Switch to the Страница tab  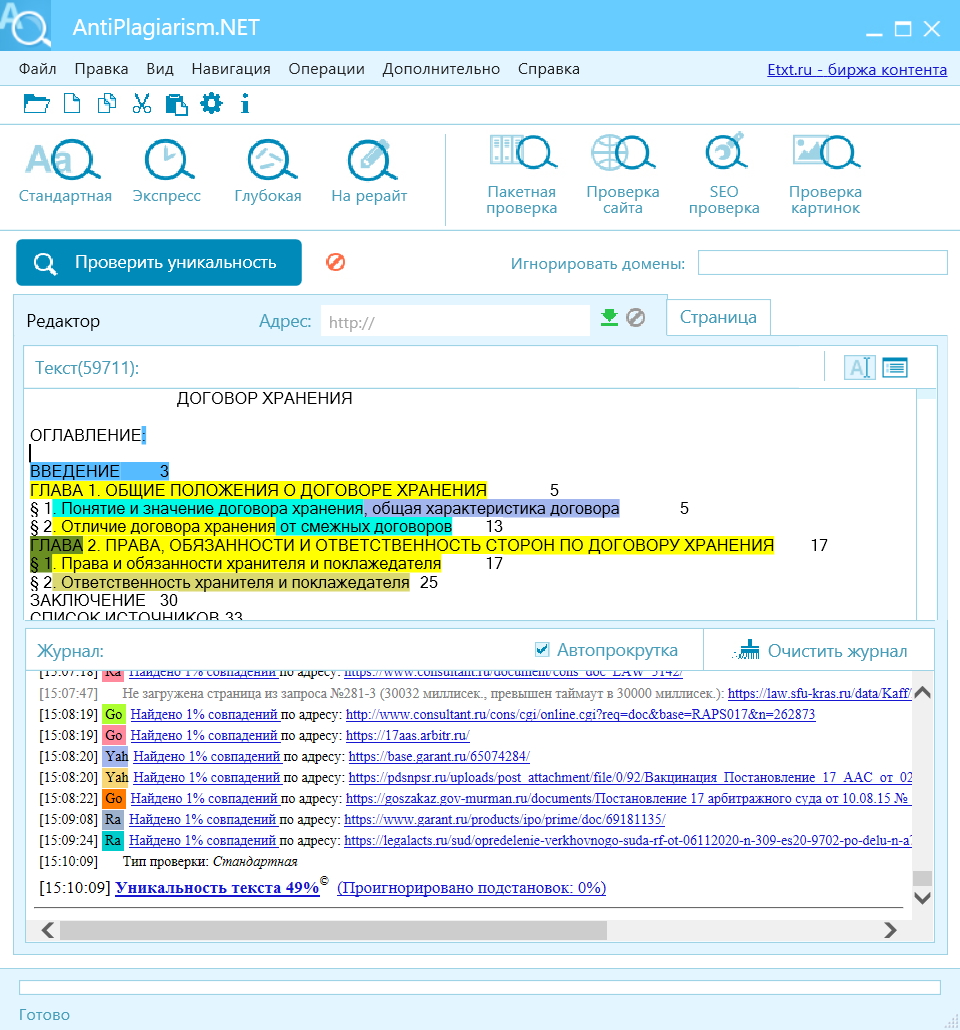[x=718, y=317]
